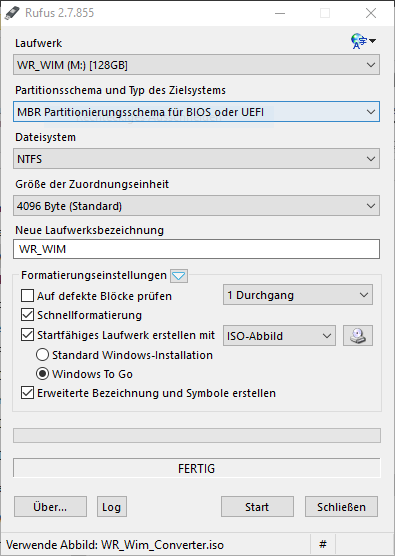The width and height of the screenshot is (395, 556).
Task: Open the Laufwerk drive dropdown
Action: [196, 65]
